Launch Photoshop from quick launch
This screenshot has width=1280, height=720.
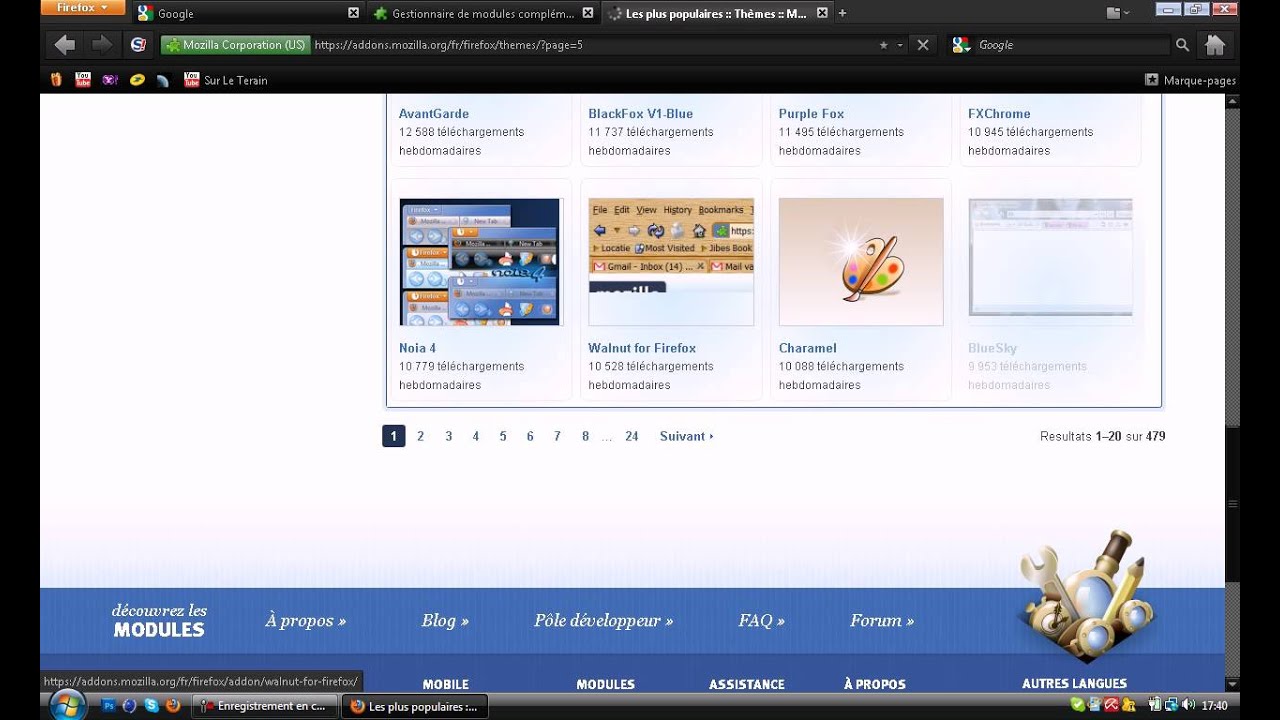click(109, 706)
